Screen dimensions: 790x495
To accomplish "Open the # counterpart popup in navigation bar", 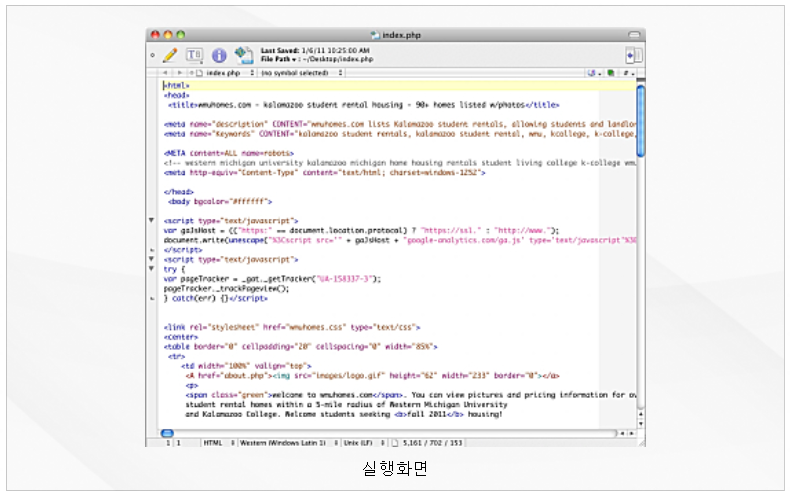I will 628,73.
